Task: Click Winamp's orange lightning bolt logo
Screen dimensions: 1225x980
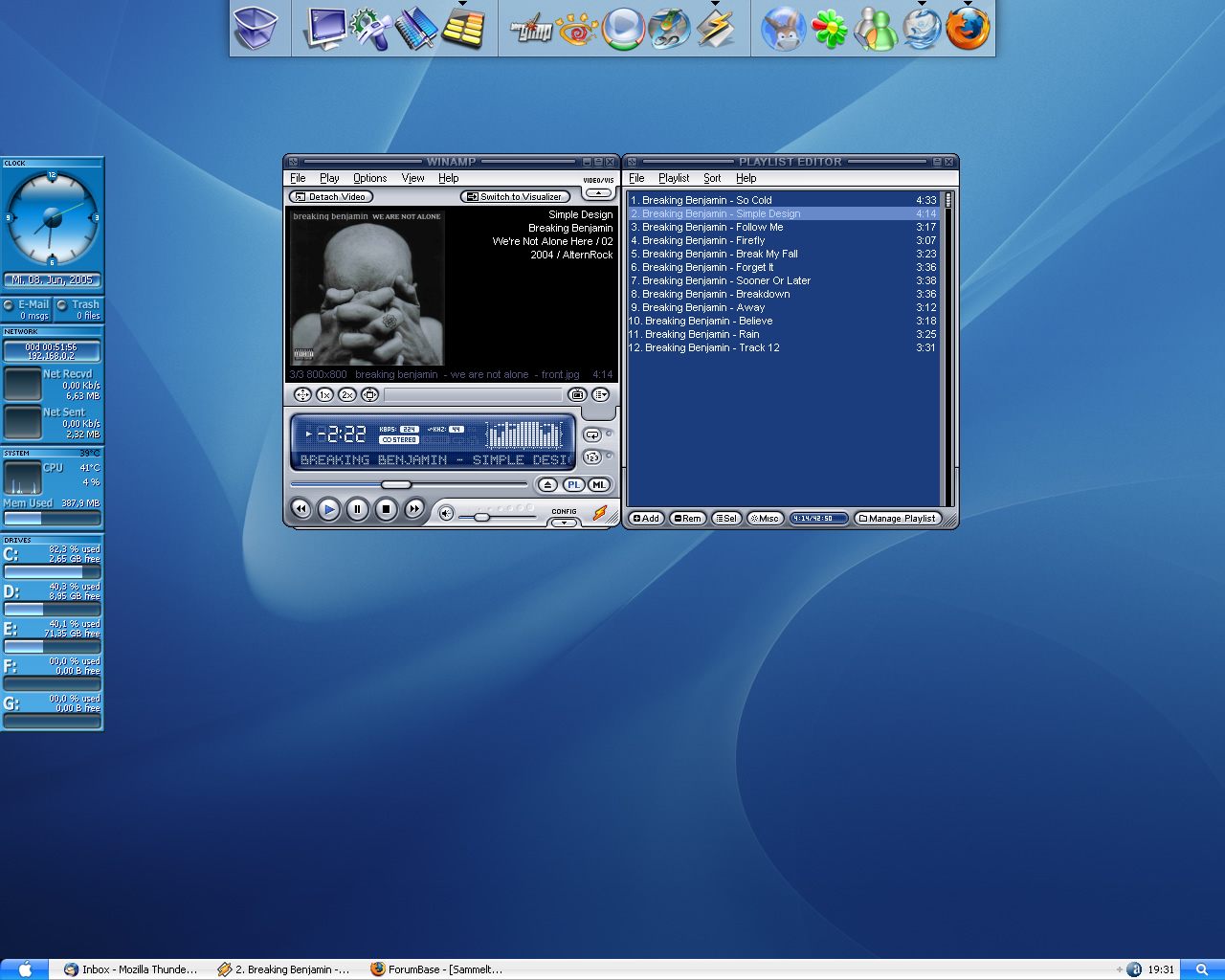Action: [x=600, y=513]
